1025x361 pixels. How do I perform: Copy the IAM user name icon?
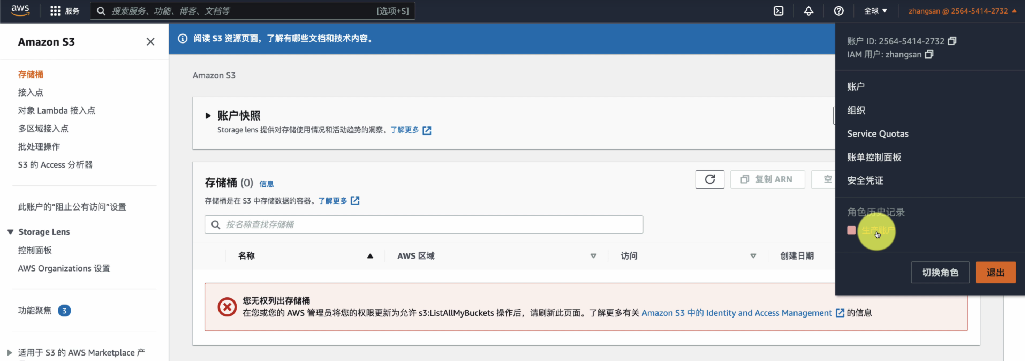(929, 54)
